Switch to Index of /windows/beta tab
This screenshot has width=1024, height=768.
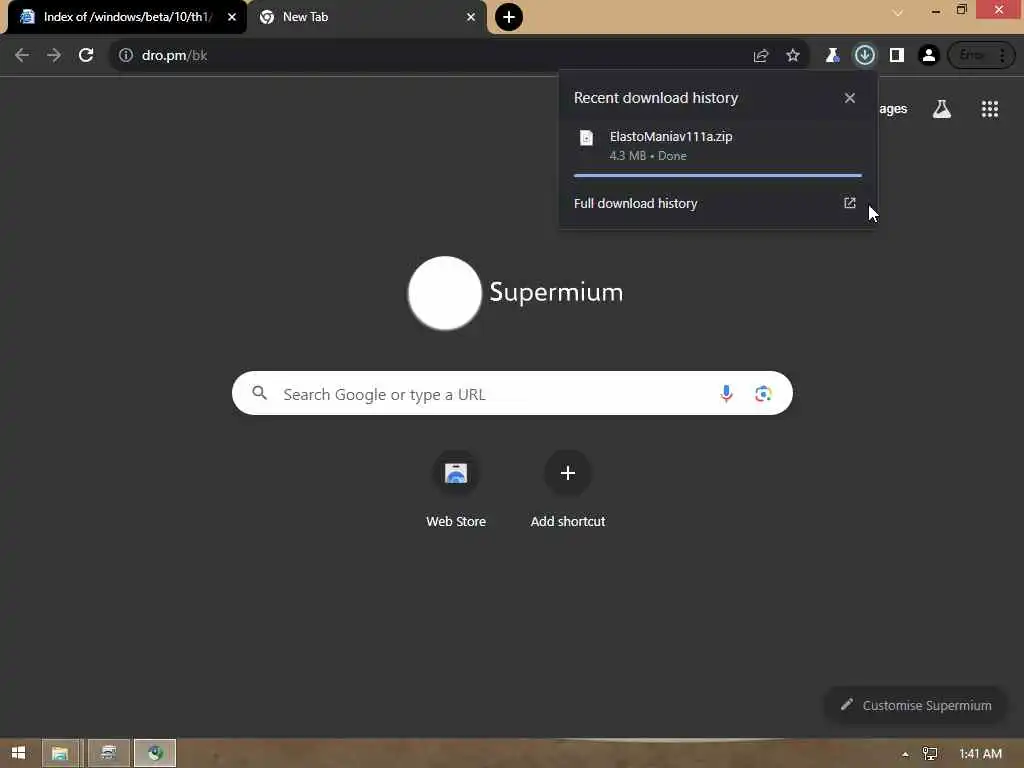point(127,17)
